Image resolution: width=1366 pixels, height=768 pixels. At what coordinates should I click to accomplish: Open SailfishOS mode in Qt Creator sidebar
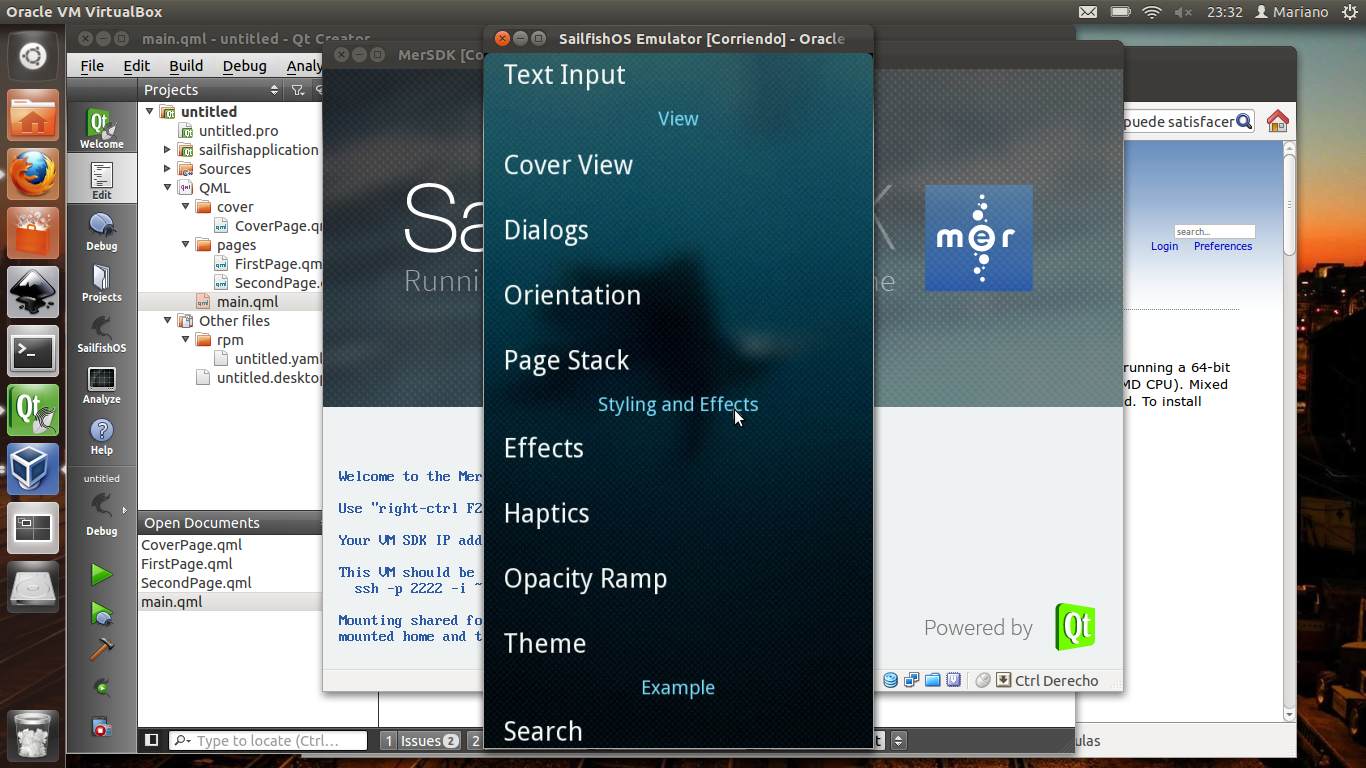[102, 334]
